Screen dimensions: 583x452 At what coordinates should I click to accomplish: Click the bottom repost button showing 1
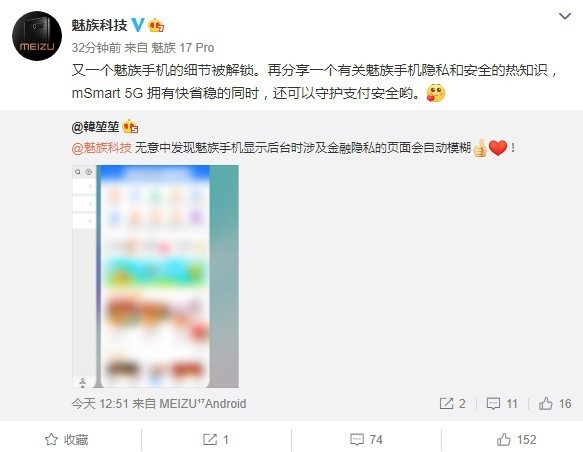pos(216,440)
